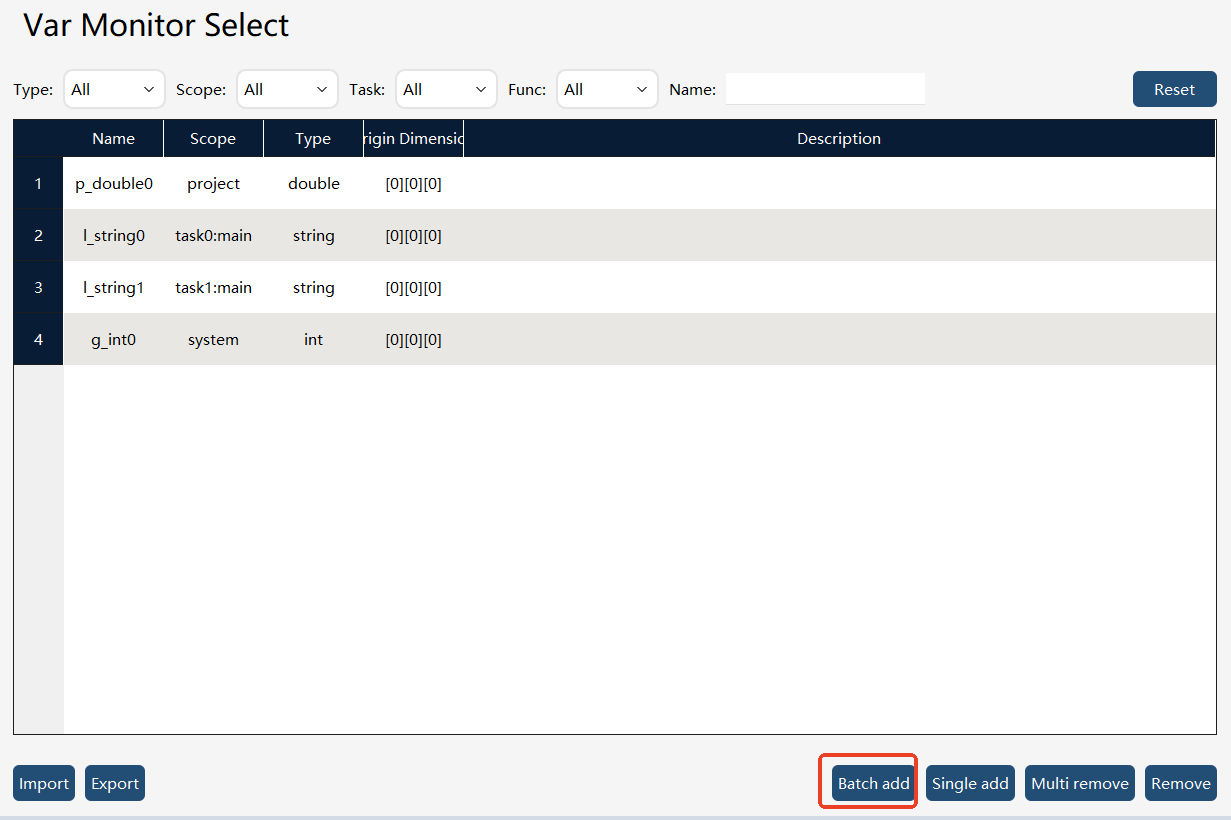Screen dimensions: 1231x820
Task: Click the 'int' type cell
Action: pos(313,340)
